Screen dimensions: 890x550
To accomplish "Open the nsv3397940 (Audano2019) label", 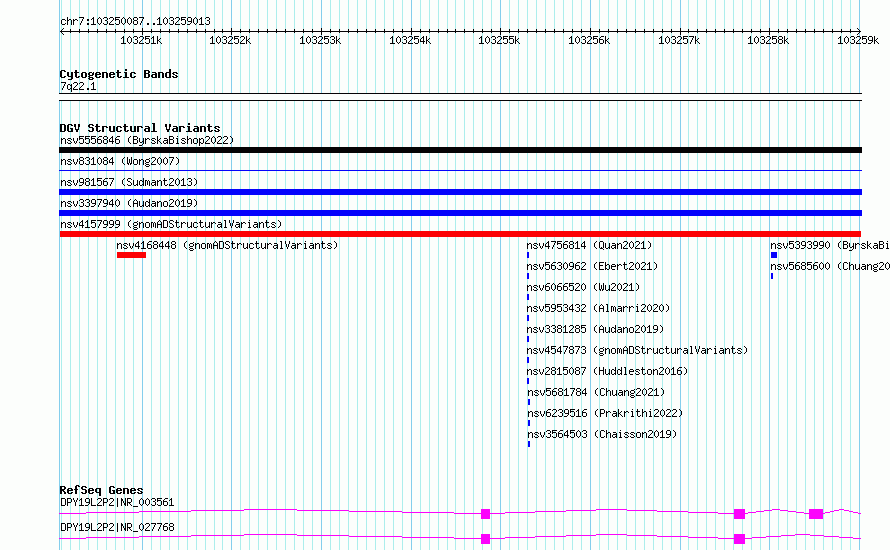I will (129, 203).
